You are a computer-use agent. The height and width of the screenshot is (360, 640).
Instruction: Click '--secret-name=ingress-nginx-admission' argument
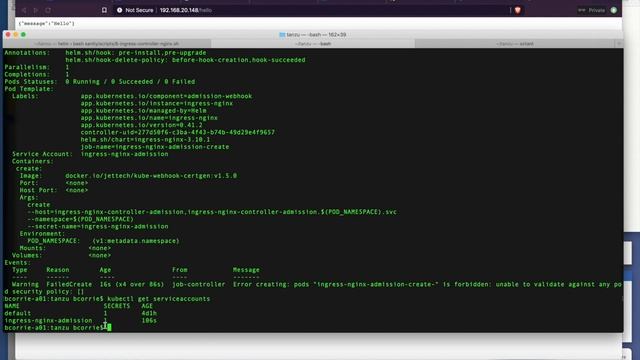[x=98, y=227]
